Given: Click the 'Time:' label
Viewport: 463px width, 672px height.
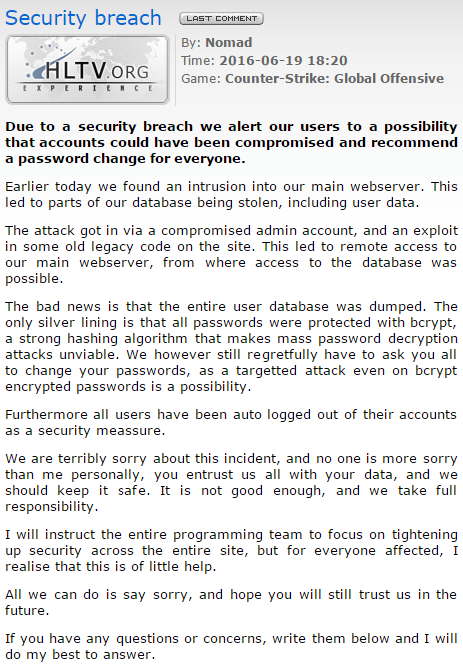Looking at the screenshot, I should click(198, 60).
